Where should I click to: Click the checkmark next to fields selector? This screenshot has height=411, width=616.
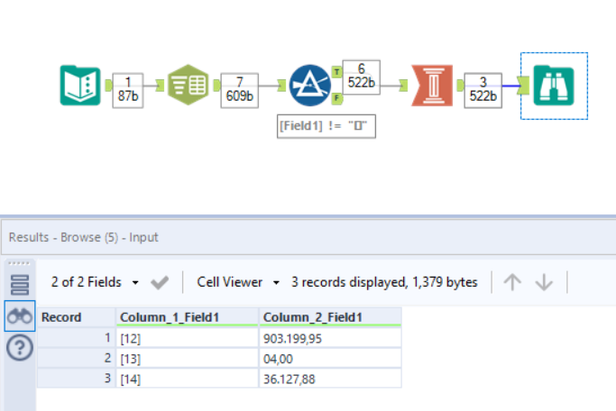tap(160, 283)
